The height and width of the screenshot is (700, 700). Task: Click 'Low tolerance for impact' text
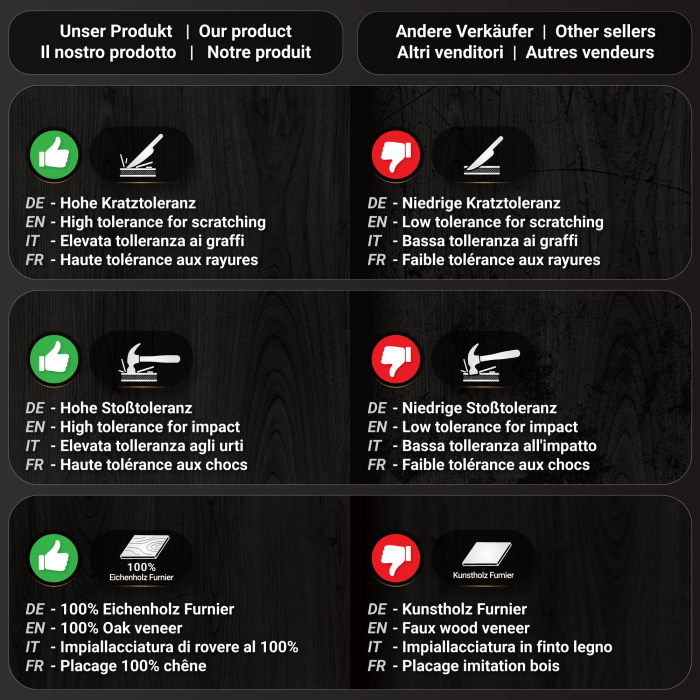(490, 427)
